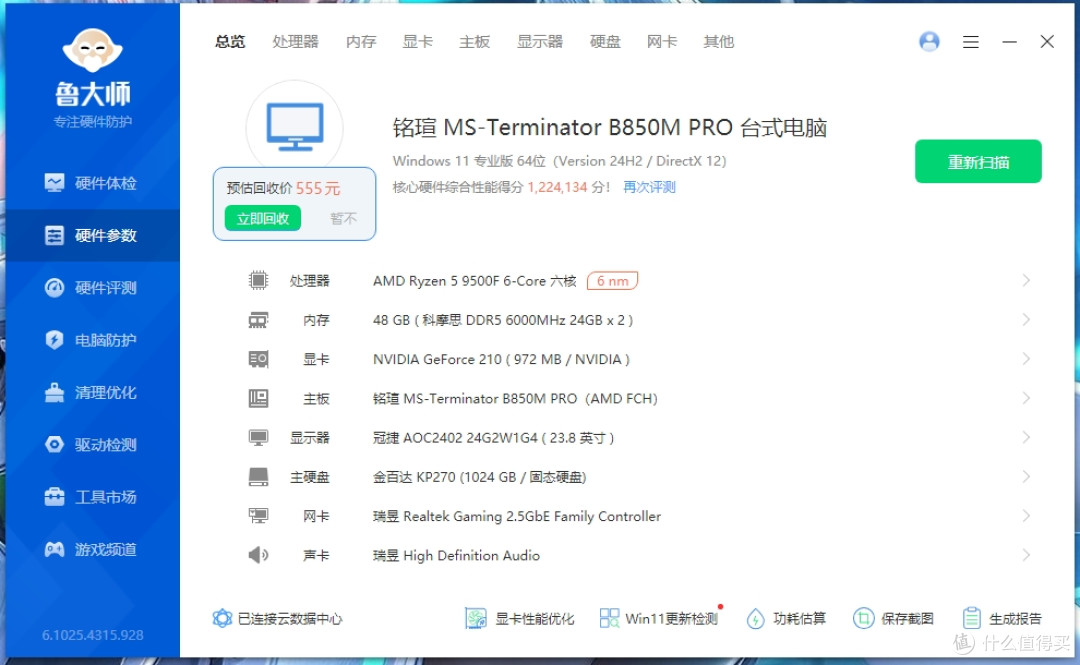Click the 48 GB memory description

click(503, 320)
